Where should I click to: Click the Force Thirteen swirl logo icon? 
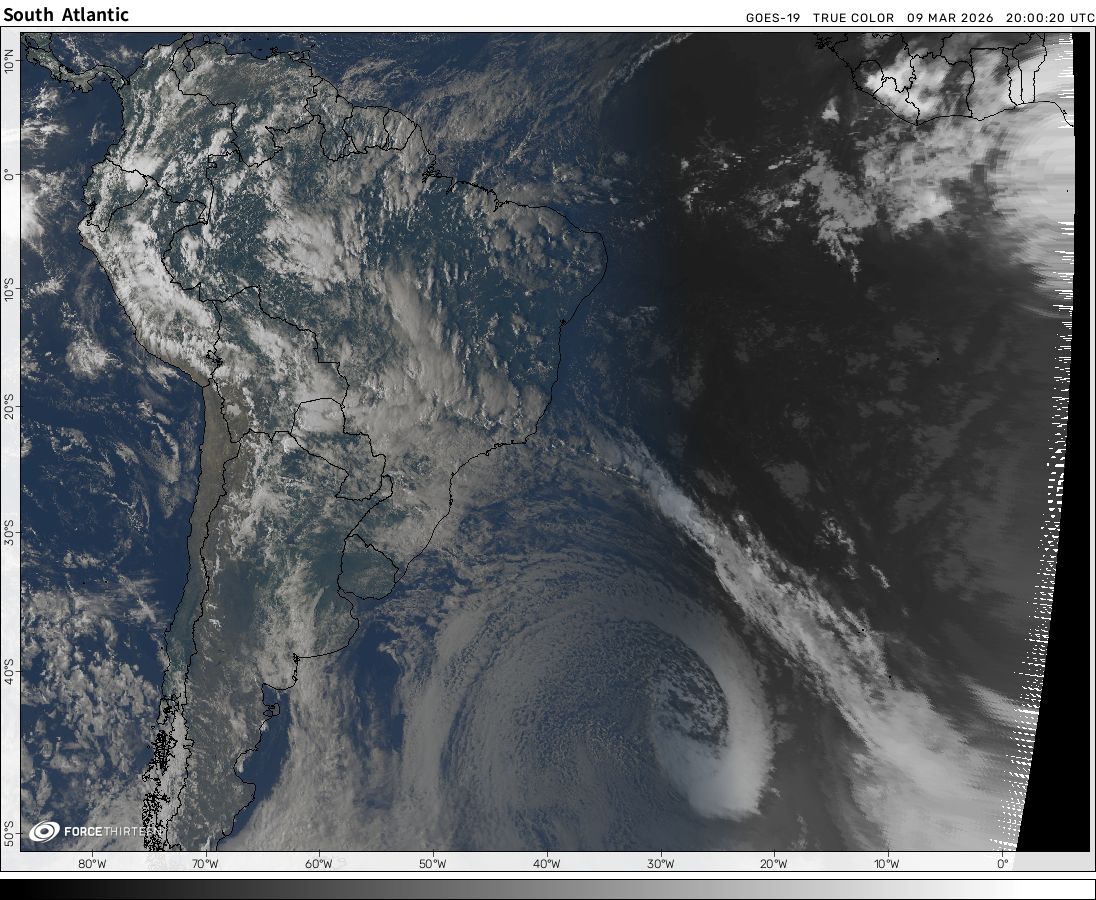(x=44, y=831)
